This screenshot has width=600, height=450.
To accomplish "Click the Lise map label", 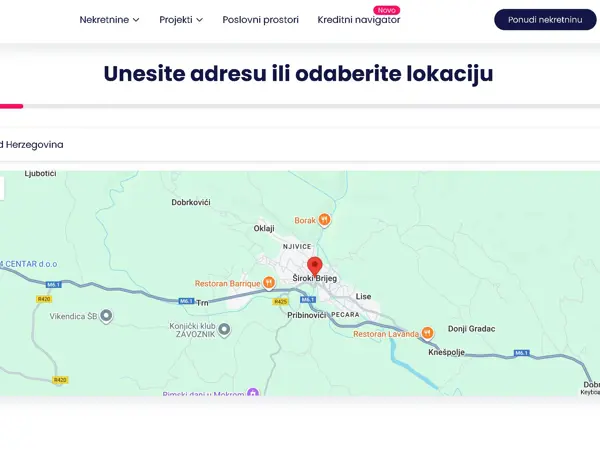I will click(x=363, y=297).
